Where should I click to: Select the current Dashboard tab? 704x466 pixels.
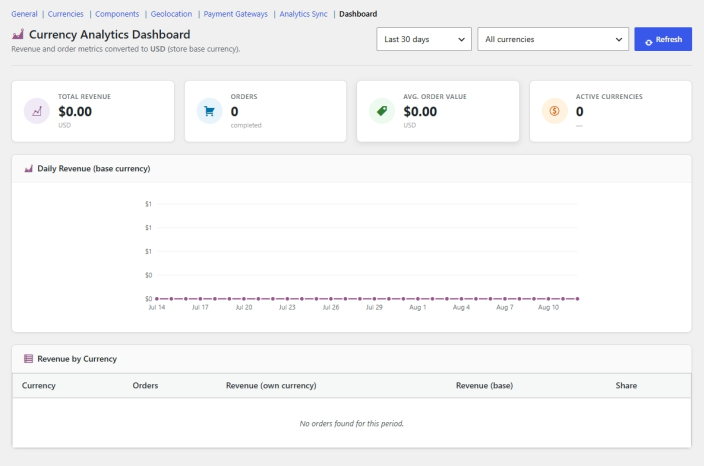(x=358, y=14)
